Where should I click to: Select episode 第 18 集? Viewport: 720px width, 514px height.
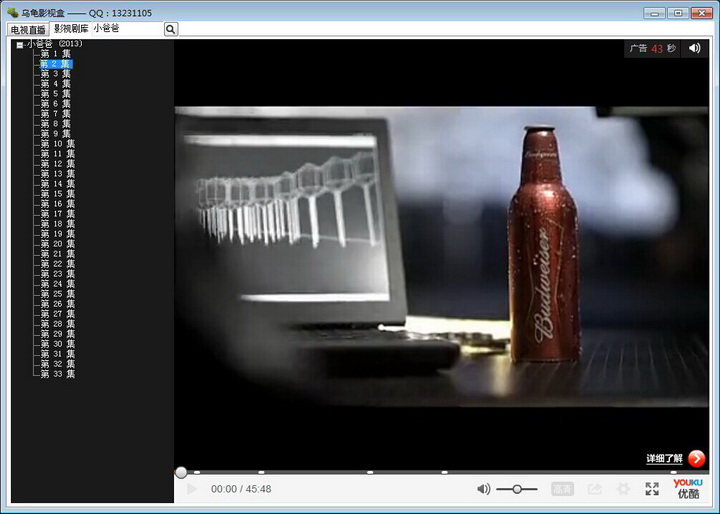coord(57,224)
